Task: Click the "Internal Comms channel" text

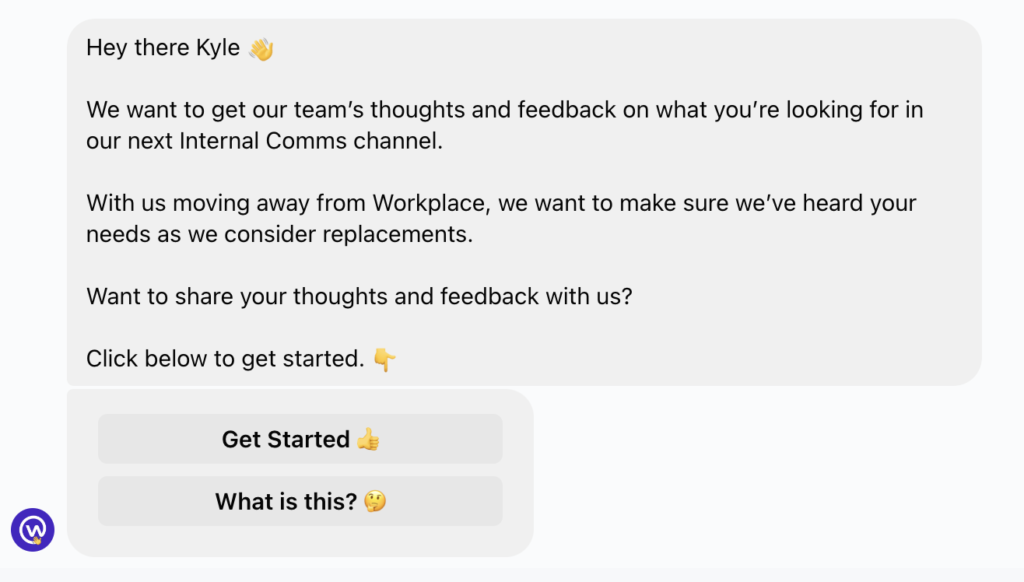Action: tap(310, 141)
